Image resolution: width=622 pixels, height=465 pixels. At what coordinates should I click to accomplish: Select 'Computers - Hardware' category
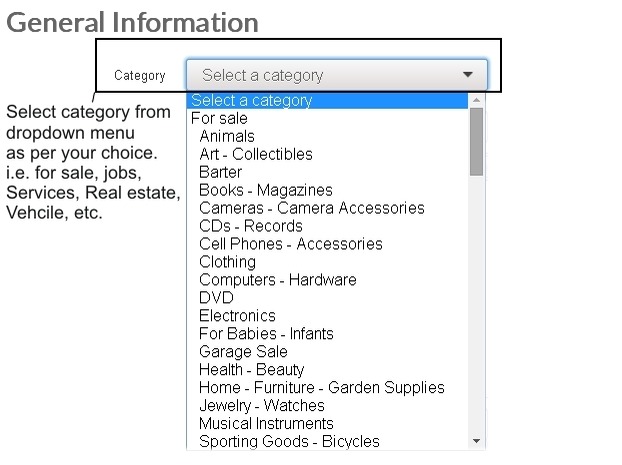point(277,280)
